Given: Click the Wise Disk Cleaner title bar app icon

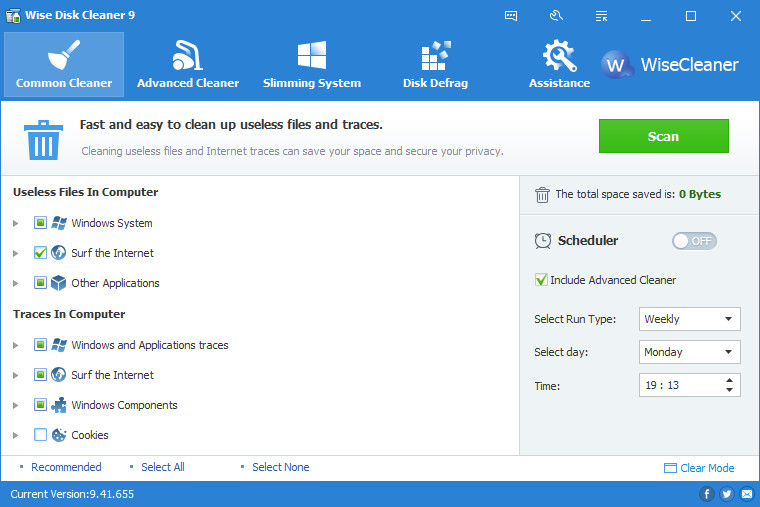Looking at the screenshot, I should point(13,16).
